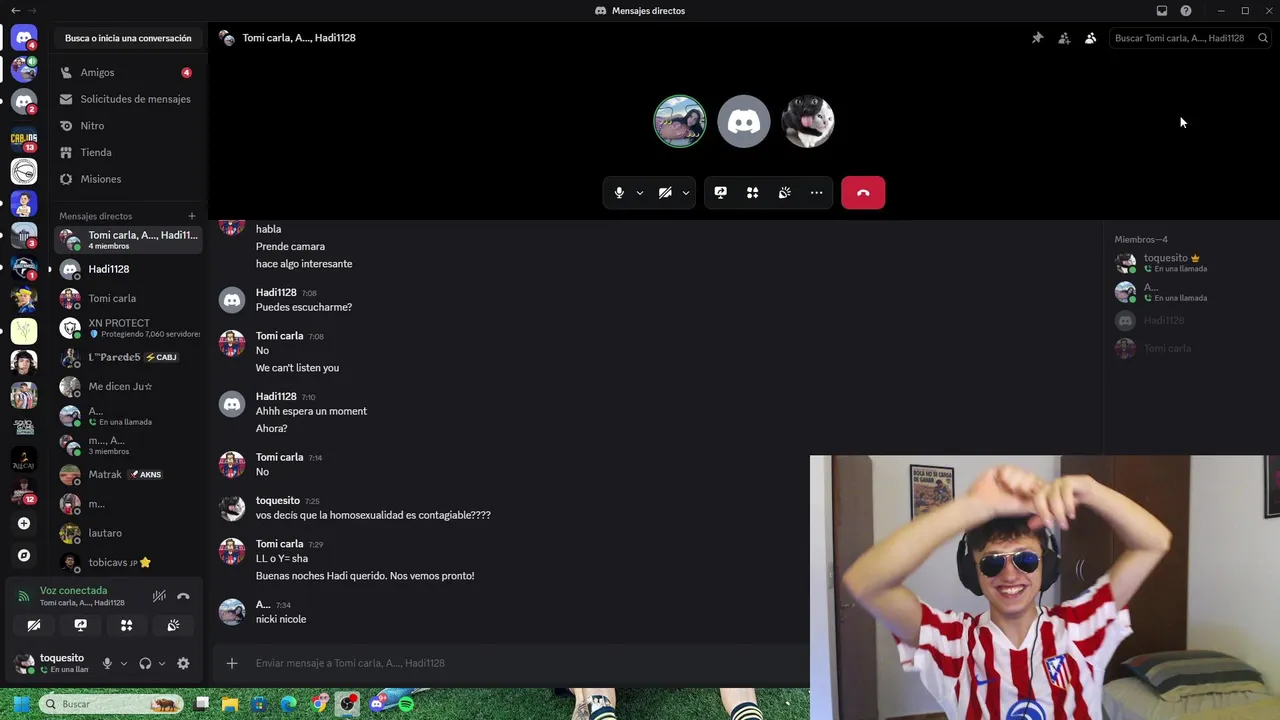This screenshot has width=1280, height=720.
Task: Navigate back with the title bar arrow
Action: (15, 11)
